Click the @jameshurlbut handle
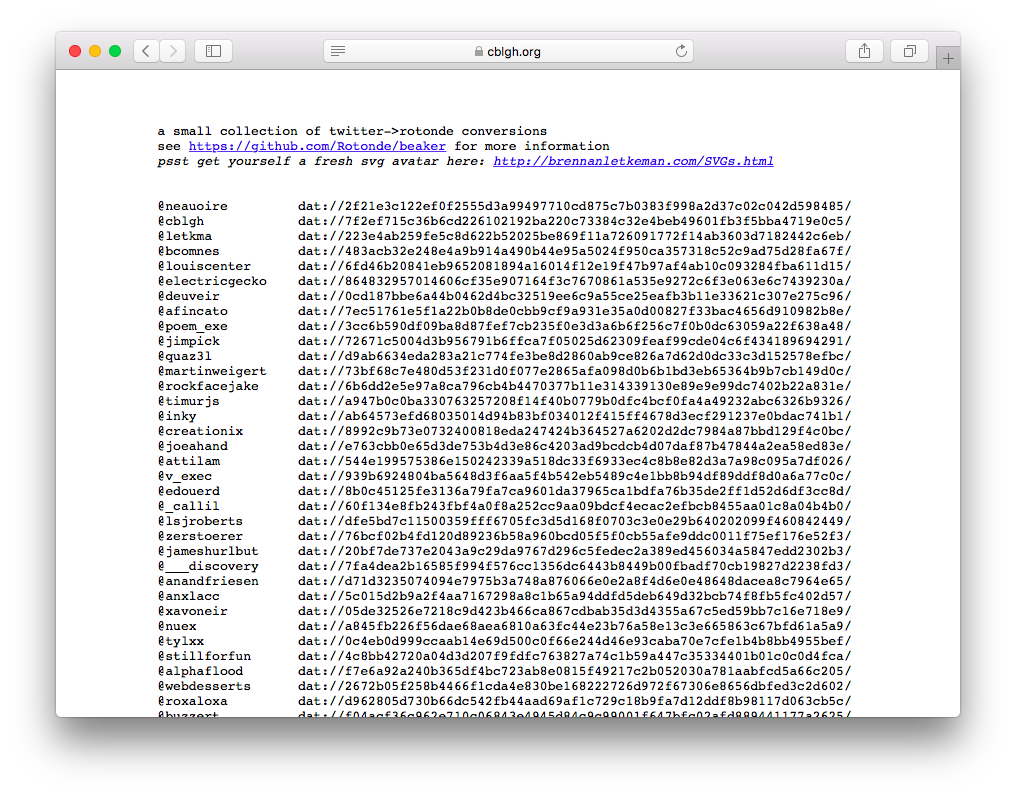 click(209, 551)
